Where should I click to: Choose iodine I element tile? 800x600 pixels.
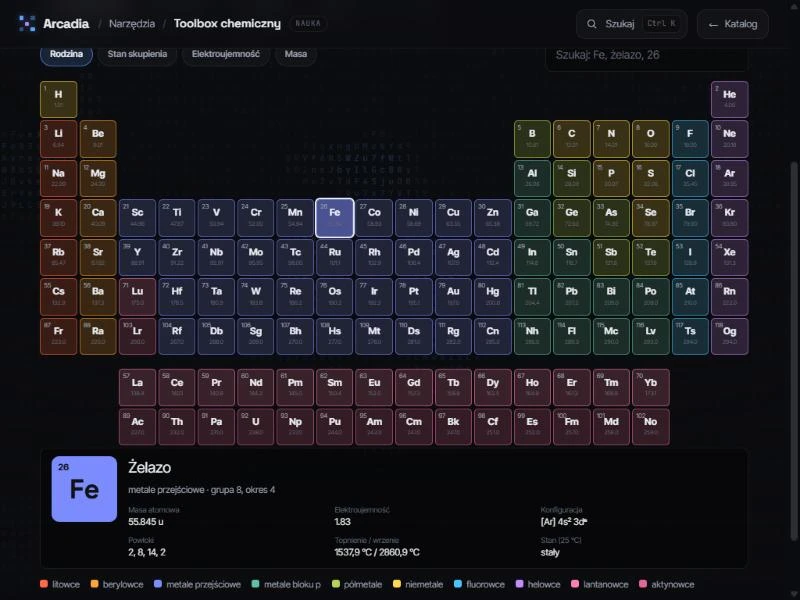(690, 257)
